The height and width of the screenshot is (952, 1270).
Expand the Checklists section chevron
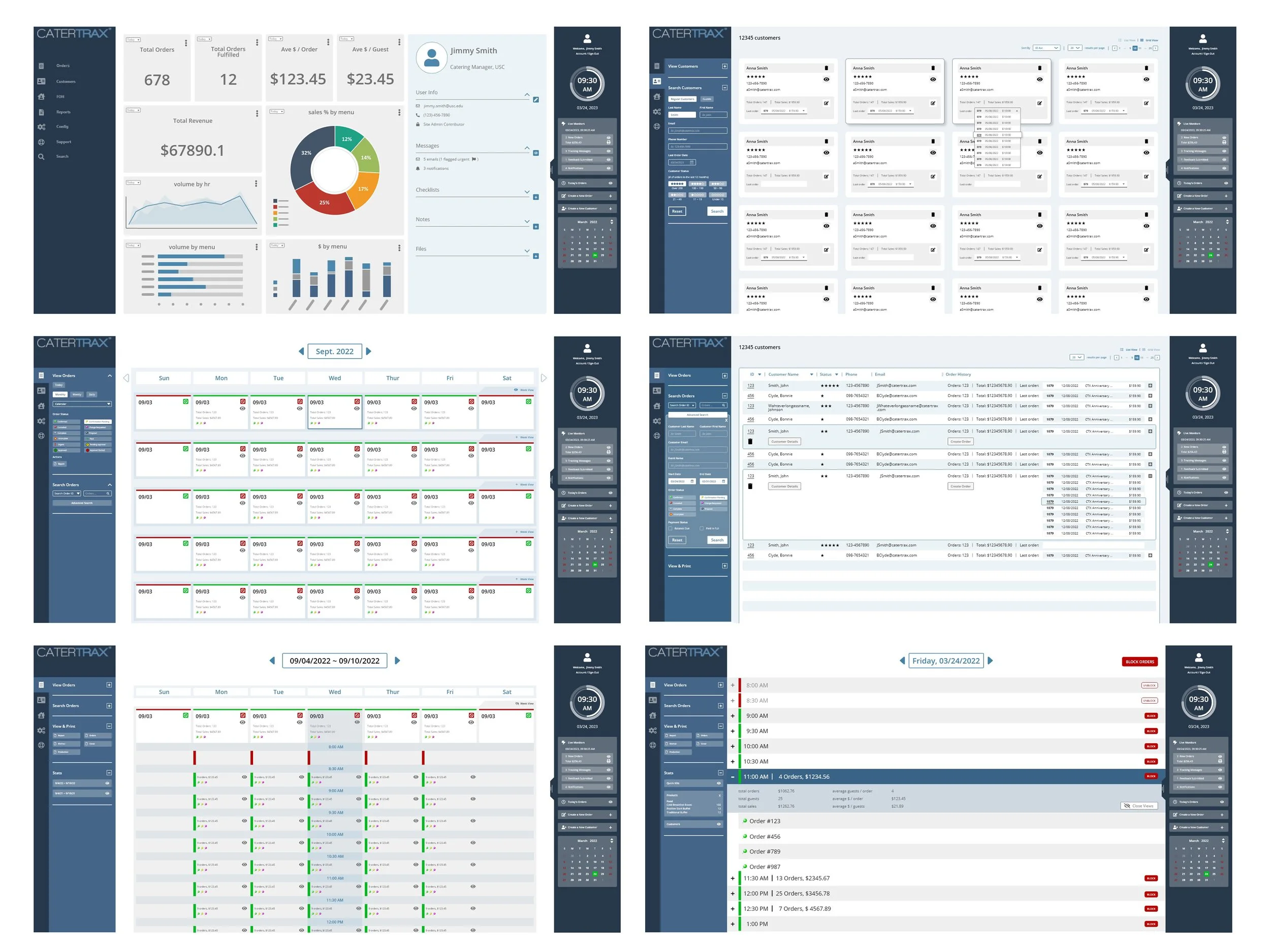pos(527,191)
